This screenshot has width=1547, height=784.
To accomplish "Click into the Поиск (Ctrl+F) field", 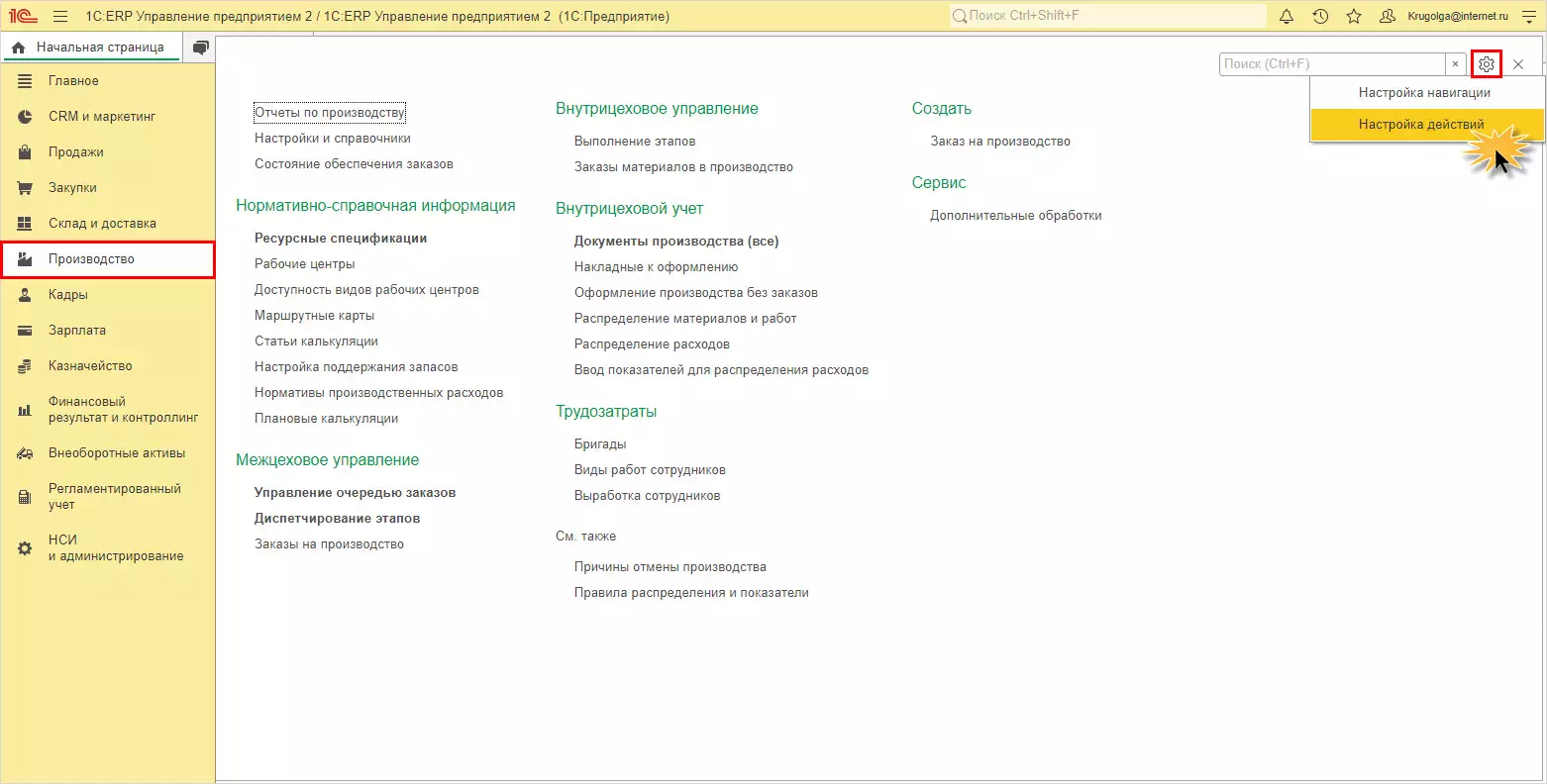I will coord(1332,64).
